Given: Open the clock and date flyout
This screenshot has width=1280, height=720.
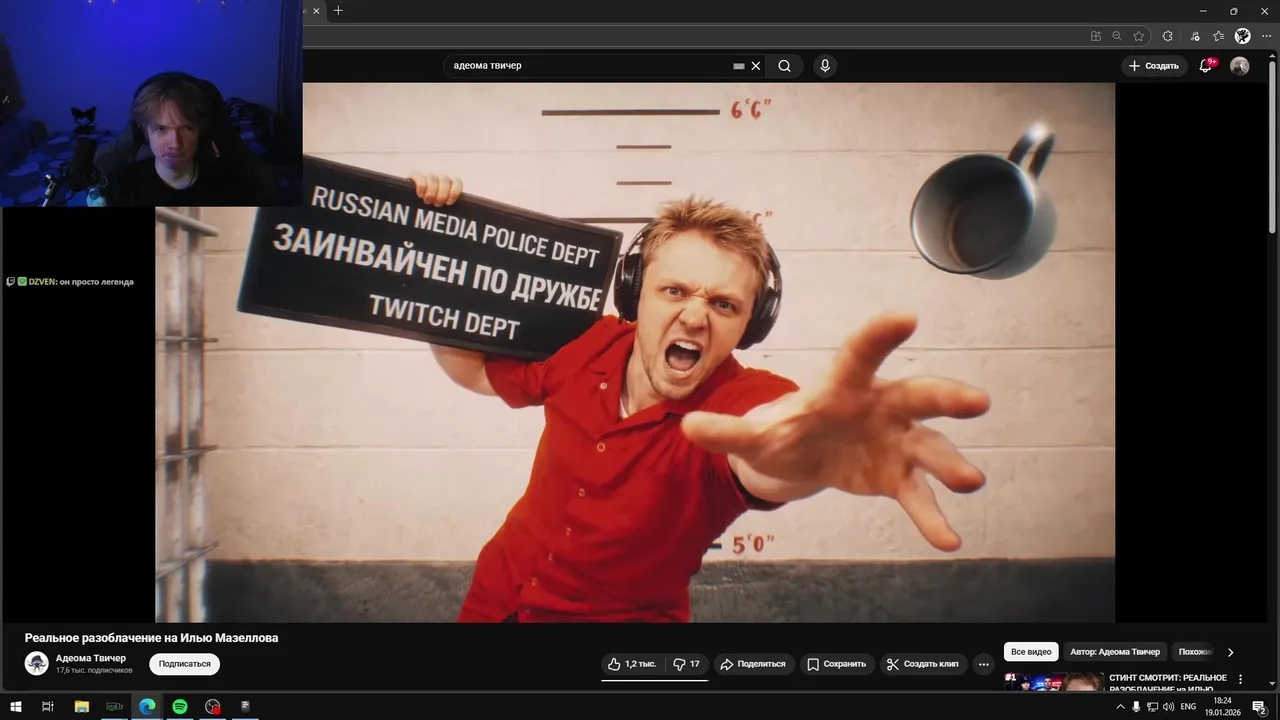Looking at the screenshot, I should click(1221, 706).
